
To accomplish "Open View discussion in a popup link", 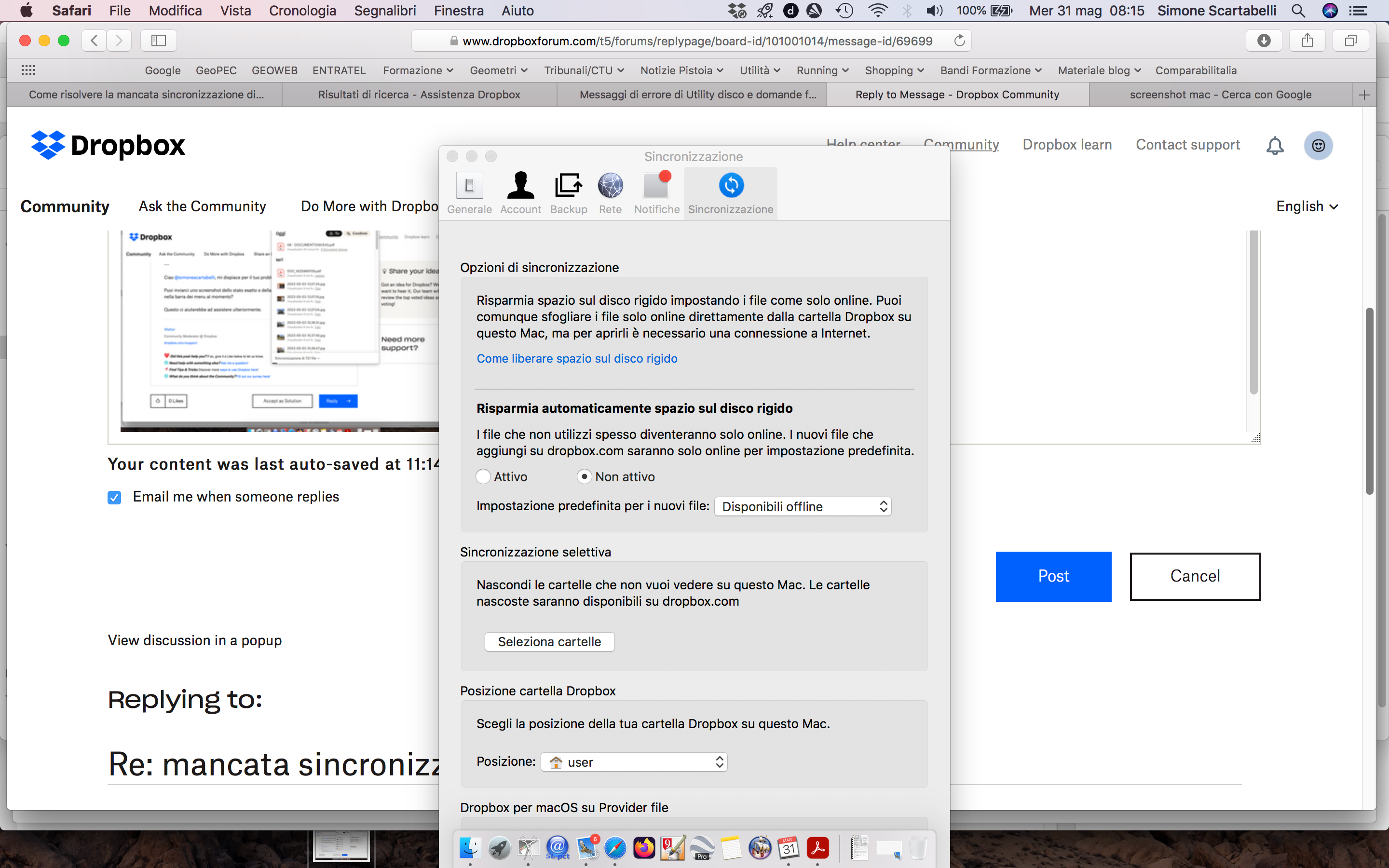I will coord(194,640).
